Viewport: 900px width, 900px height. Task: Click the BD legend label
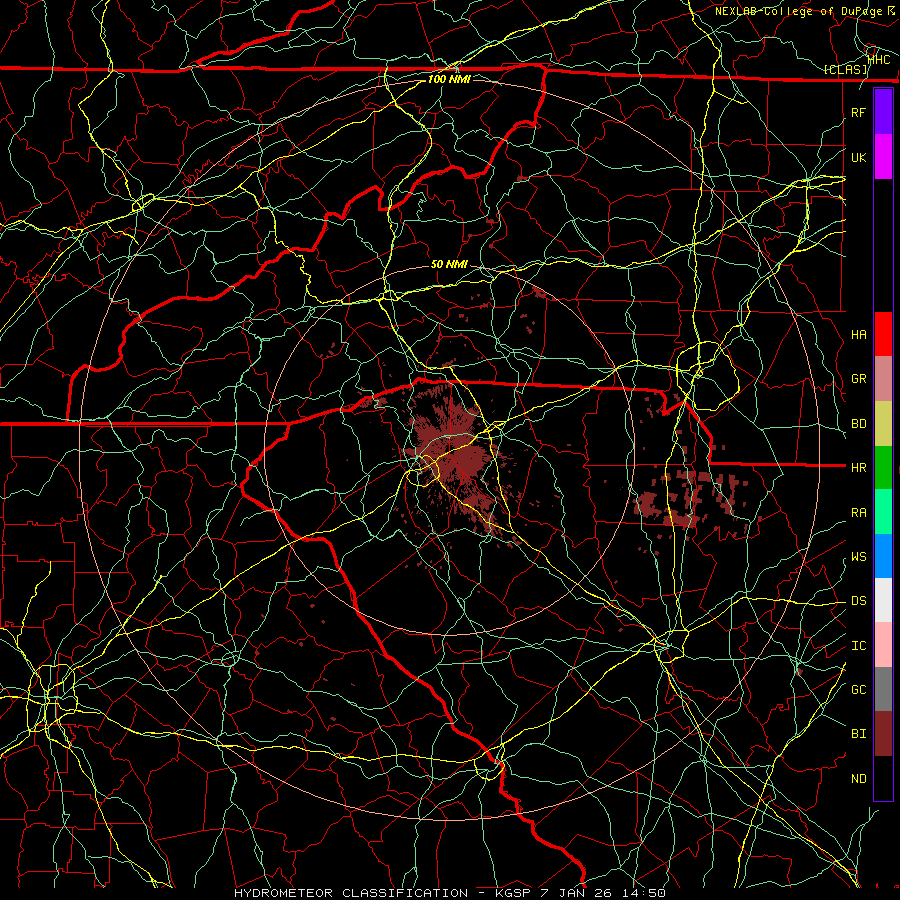point(859,424)
